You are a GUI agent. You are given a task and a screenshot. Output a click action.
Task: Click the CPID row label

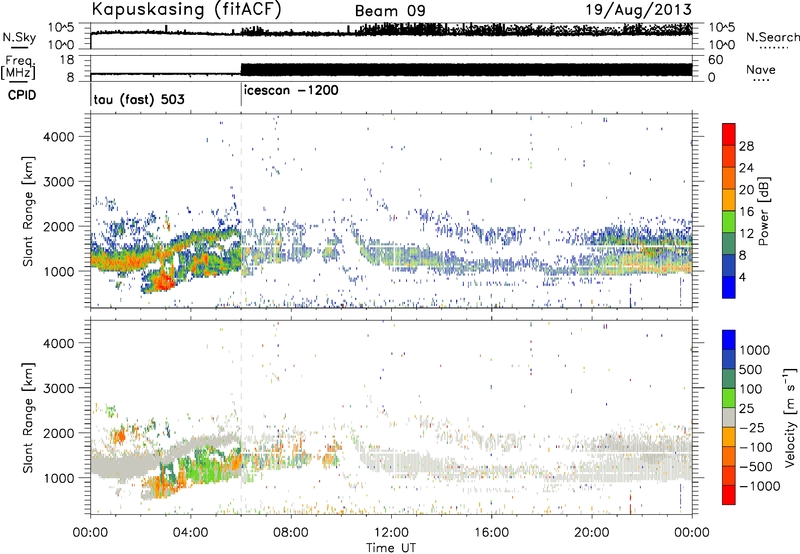point(22,95)
